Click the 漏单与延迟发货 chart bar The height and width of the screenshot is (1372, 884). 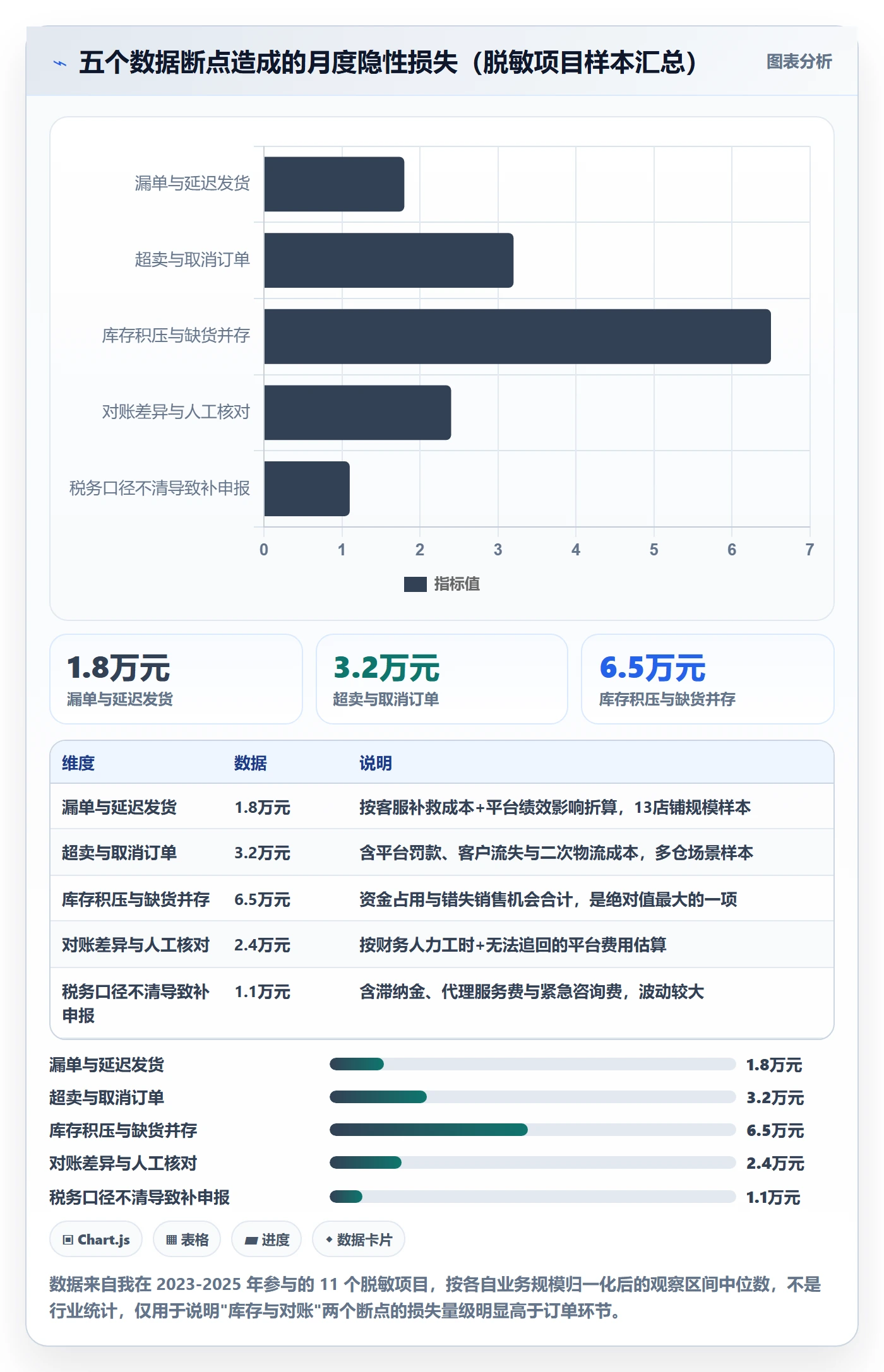(334, 184)
